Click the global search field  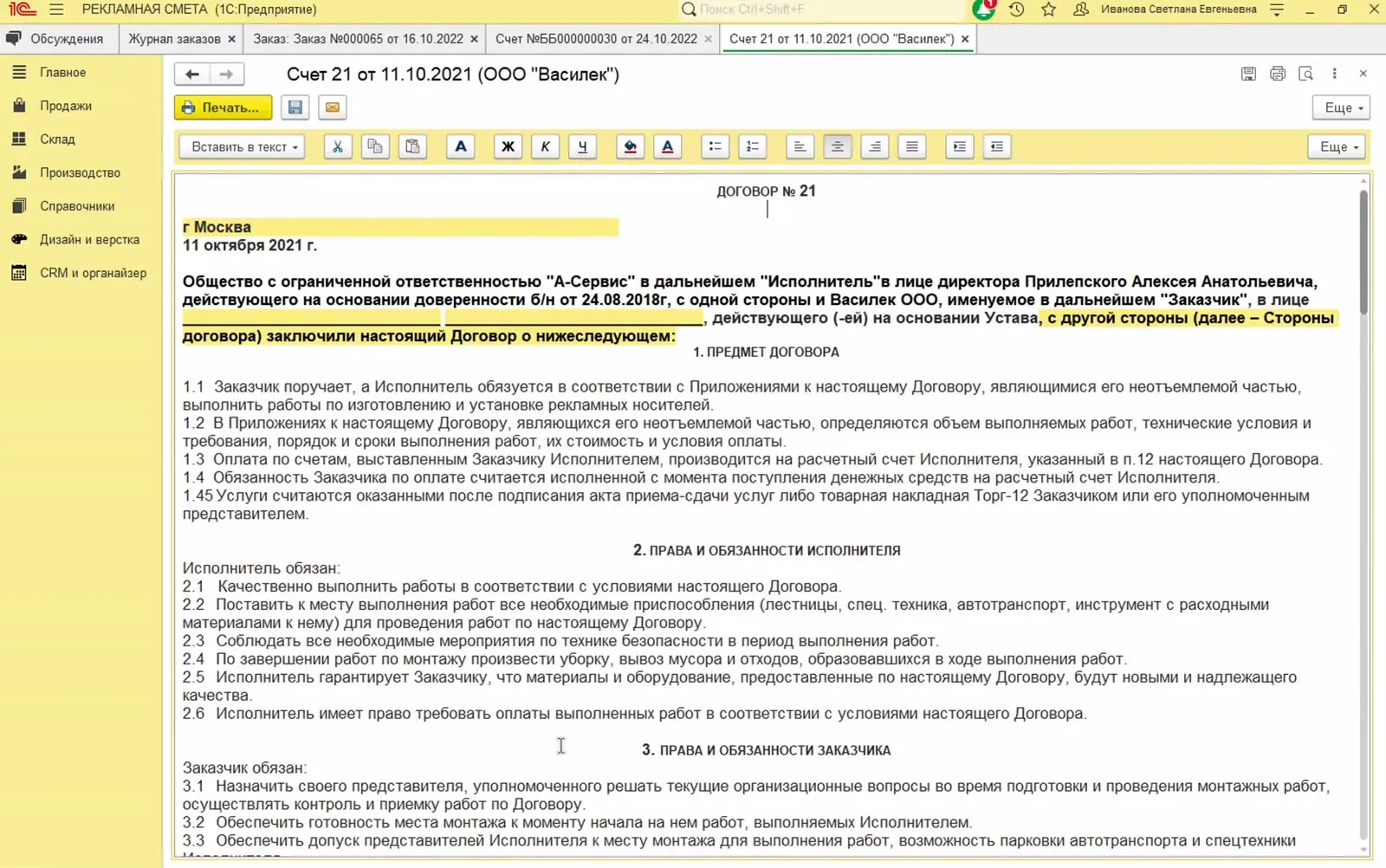[x=823, y=10]
